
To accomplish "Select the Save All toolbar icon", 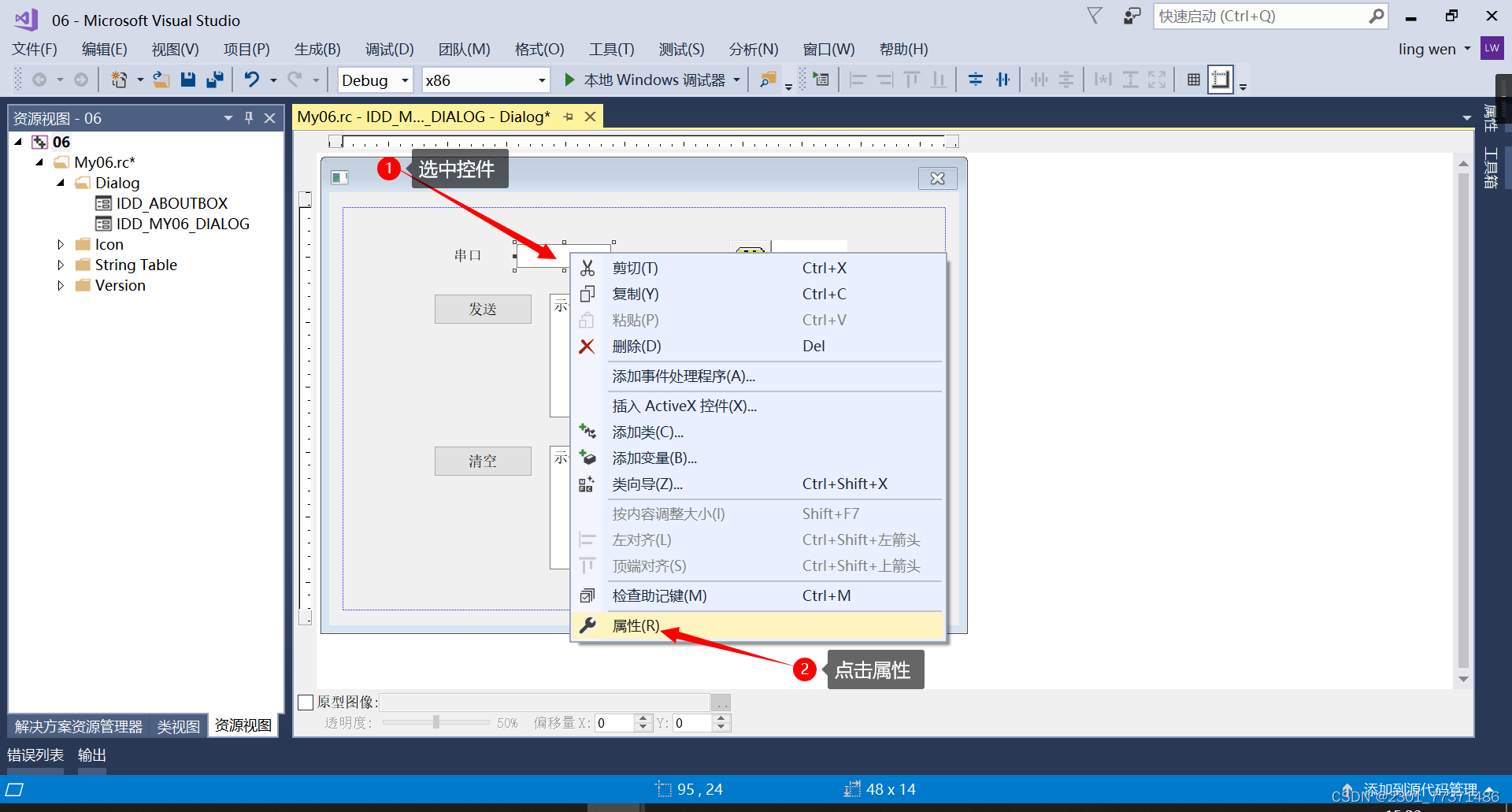I will [214, 79].
